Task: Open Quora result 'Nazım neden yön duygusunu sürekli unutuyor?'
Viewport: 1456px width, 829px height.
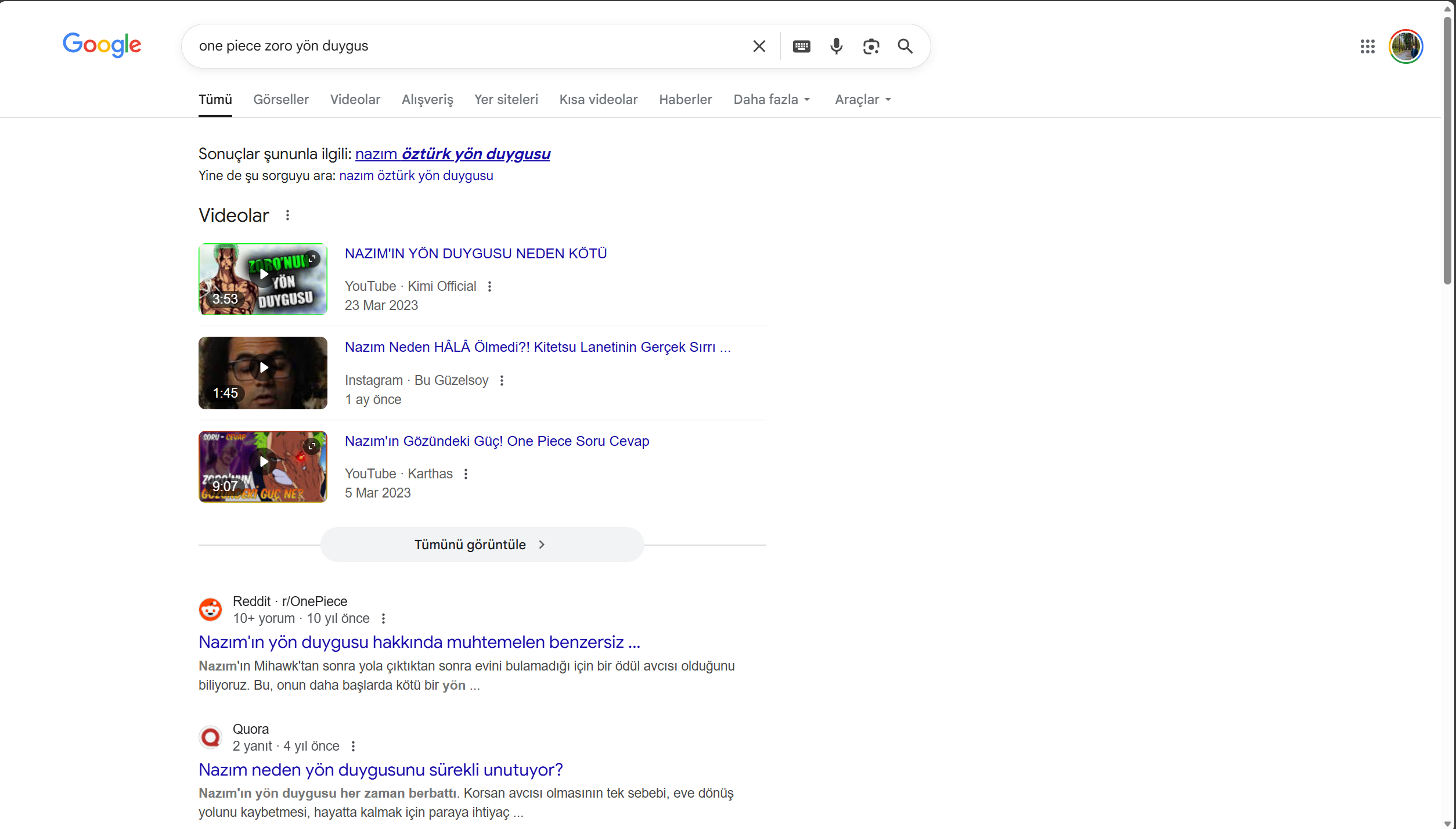Action: coord(381,770)
